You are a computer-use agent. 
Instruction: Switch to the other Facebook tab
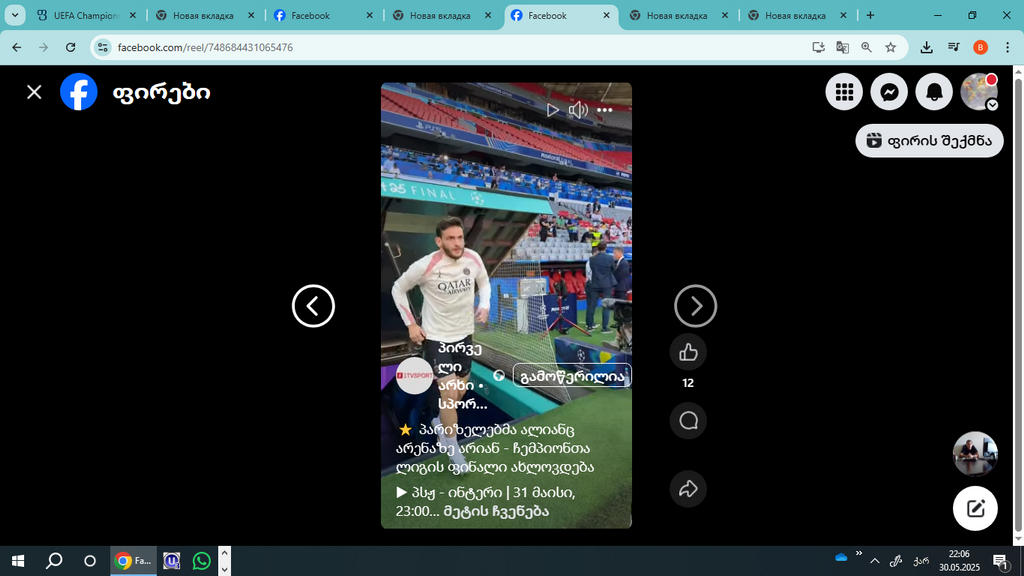click(310, 15)
